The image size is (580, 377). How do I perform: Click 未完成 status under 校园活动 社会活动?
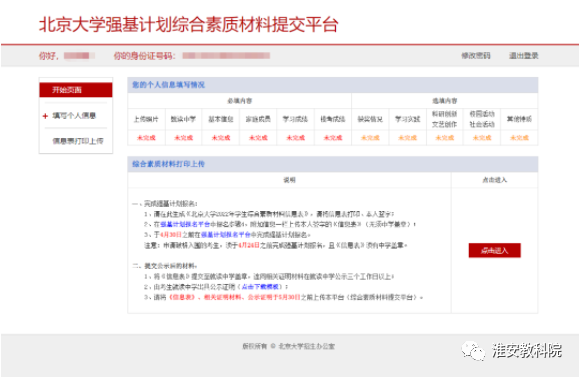pyautogui.click(x=482, y=138)
